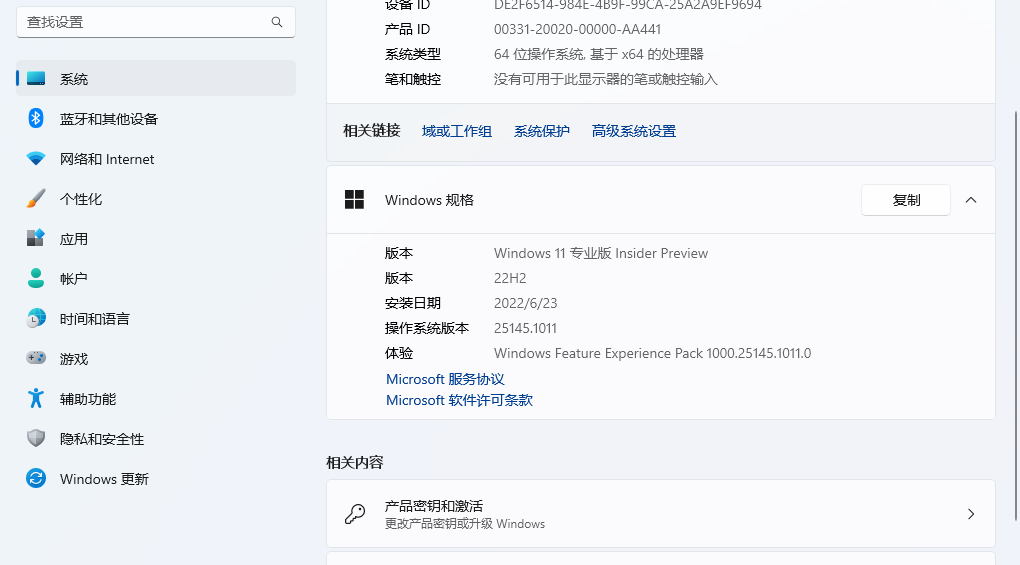Click the product ID value 00331-20020-00000-AA441
The width and height of the screenshot is (1020, 565).
point(577,29)
